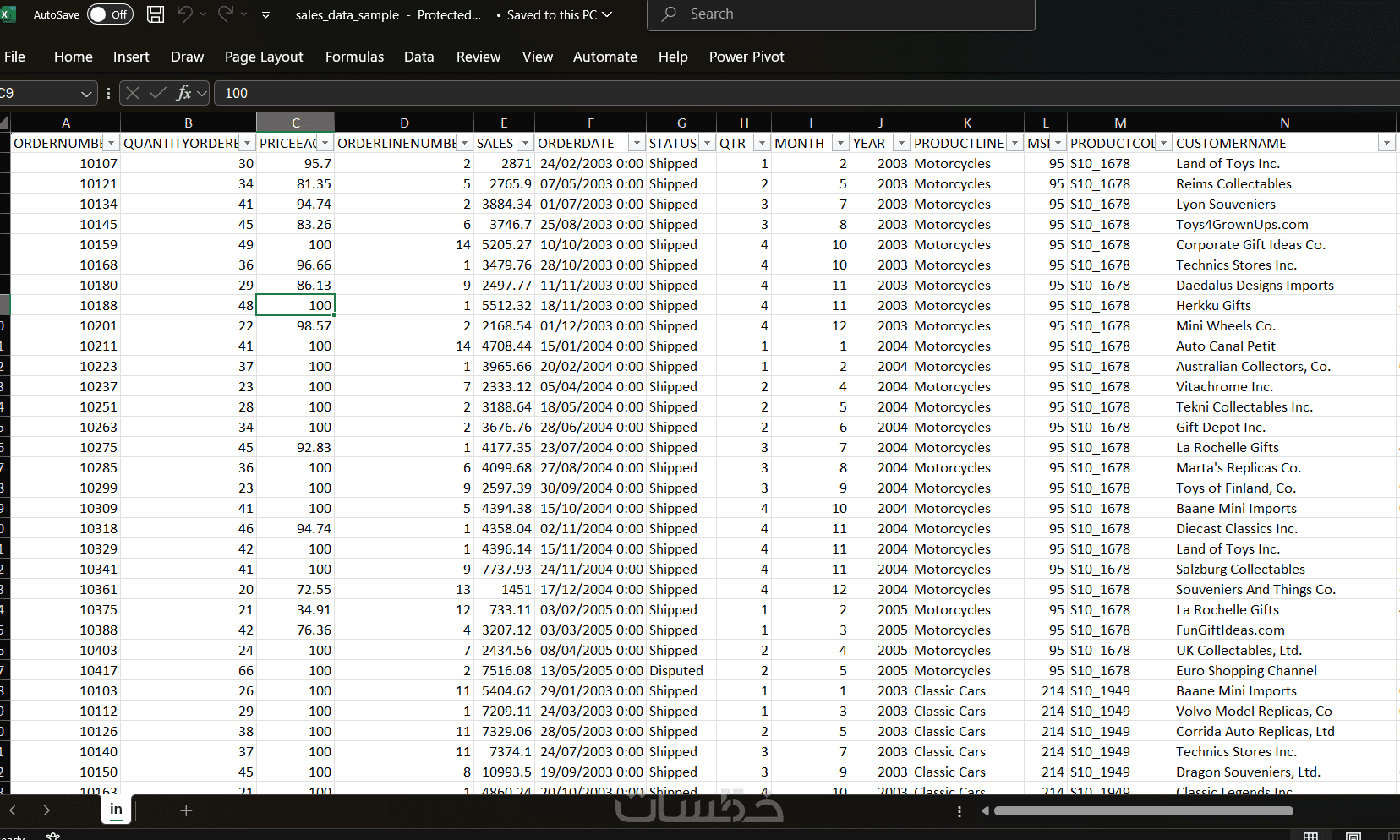Open the ORDERDATE filter dropdown
Viewport: 1400px width, 840px height.
(x=637, y=143)
